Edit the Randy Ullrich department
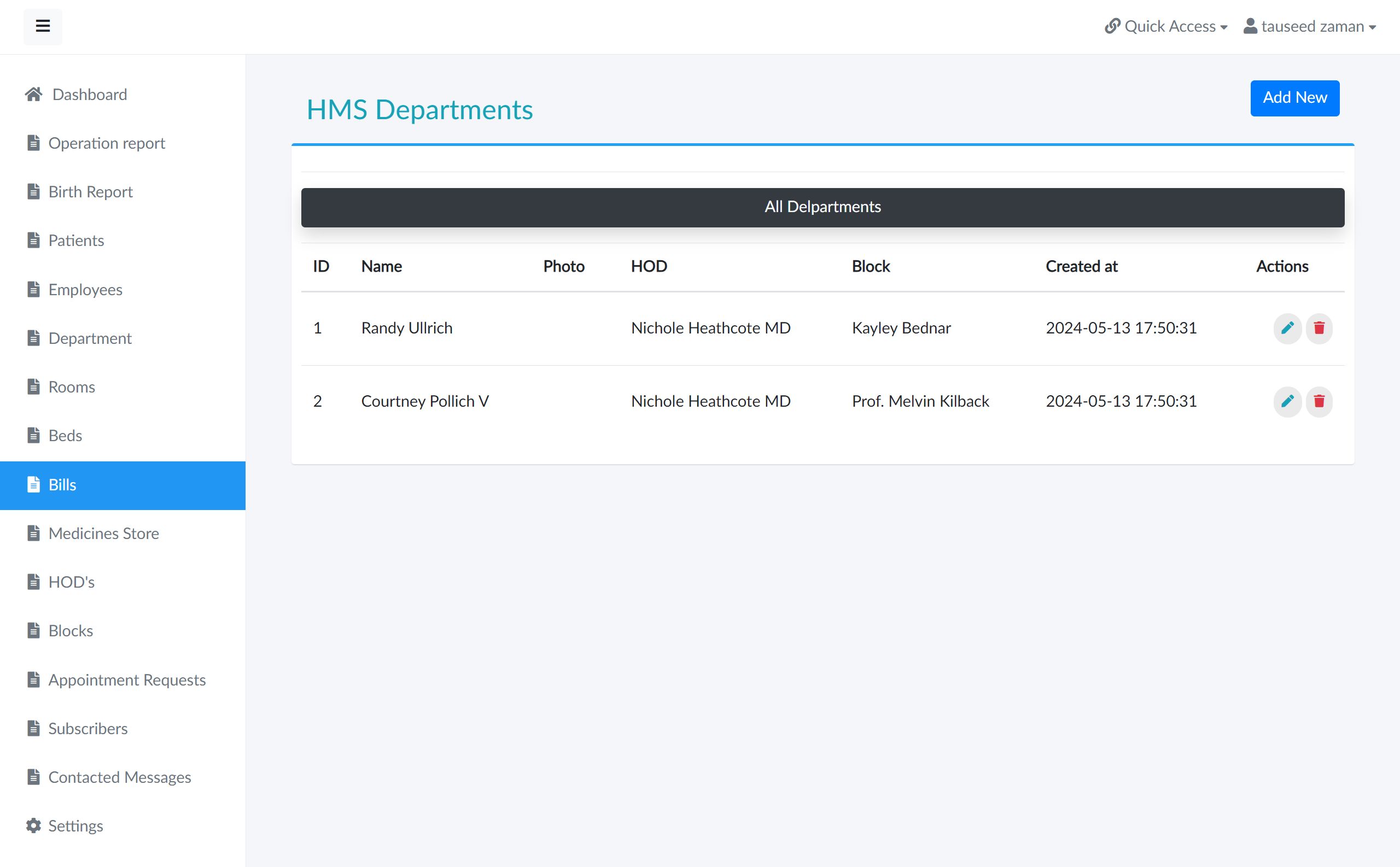This screenshot has height=867, width=1400. coord(1287,328)
